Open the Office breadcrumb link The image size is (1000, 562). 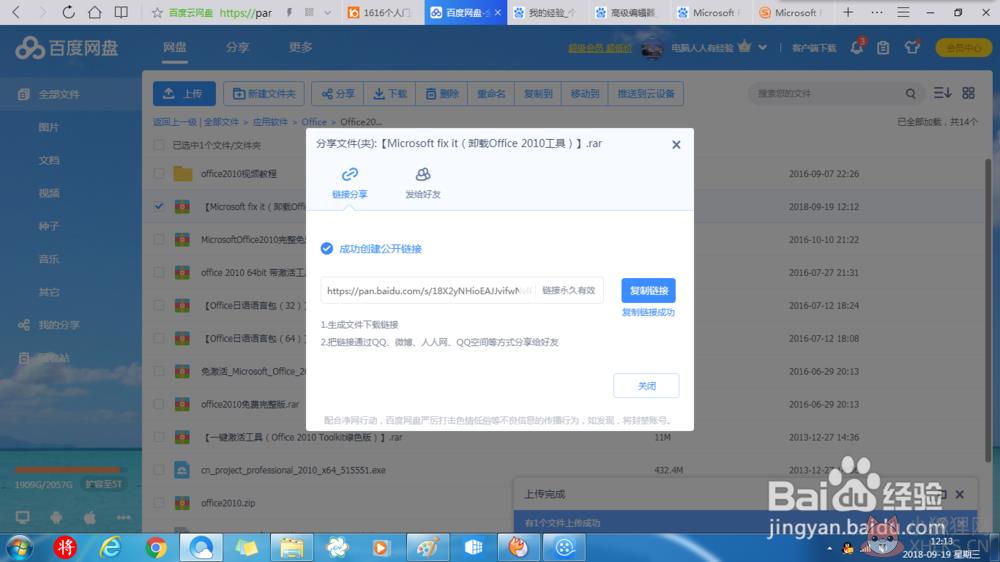314,122
